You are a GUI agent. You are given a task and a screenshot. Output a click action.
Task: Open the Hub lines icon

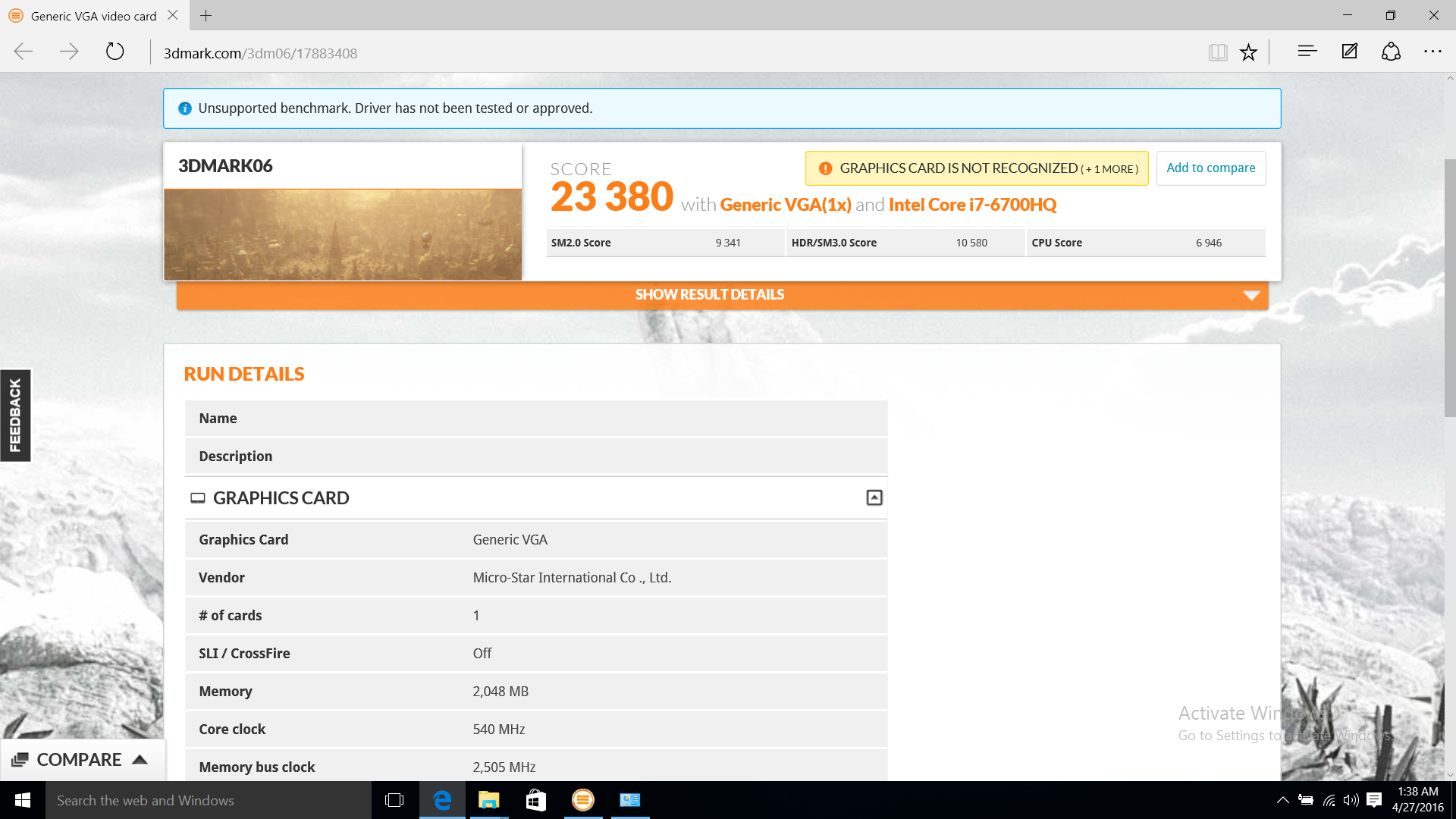click(1307, 52)
